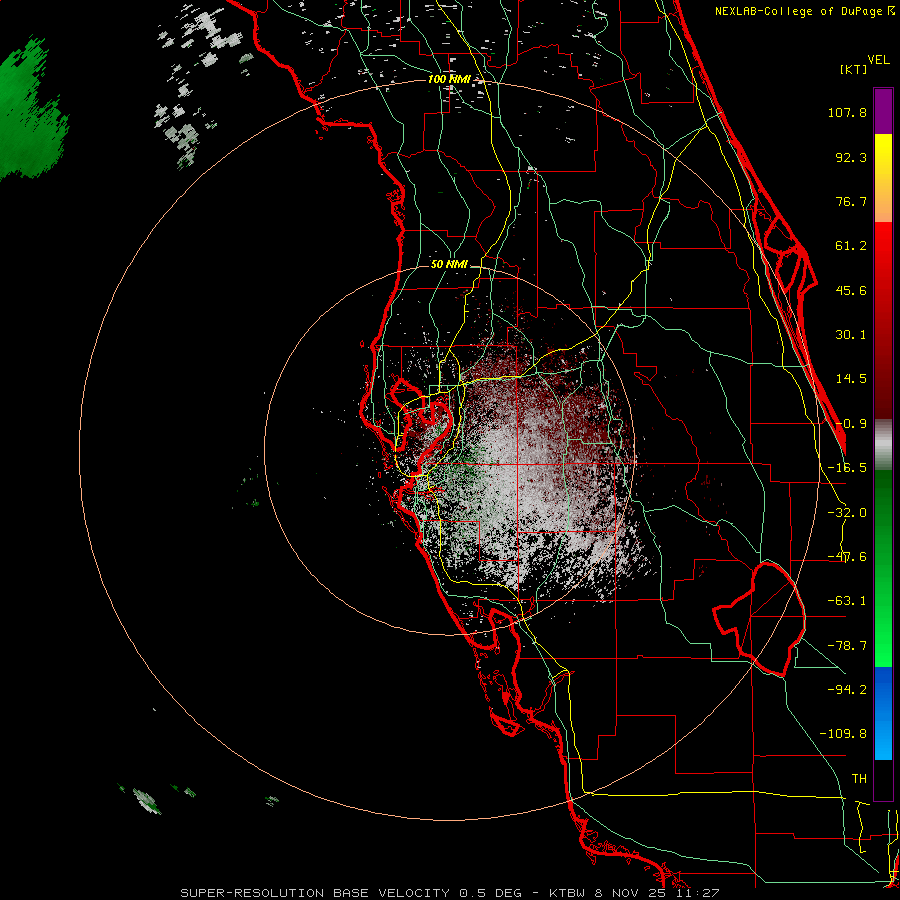The image size is (900, 900).
Task: Click the blue band in velocity scale
Action: (x=883, y=713)
